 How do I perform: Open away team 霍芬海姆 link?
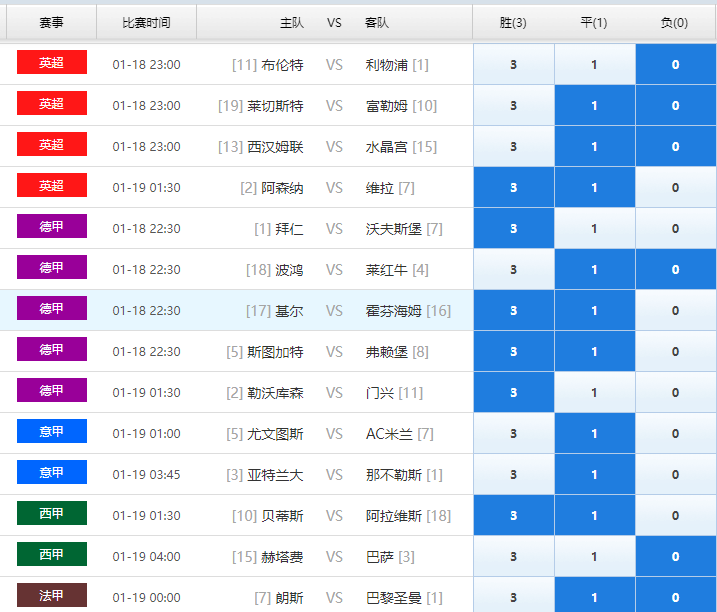pos(394,311)
